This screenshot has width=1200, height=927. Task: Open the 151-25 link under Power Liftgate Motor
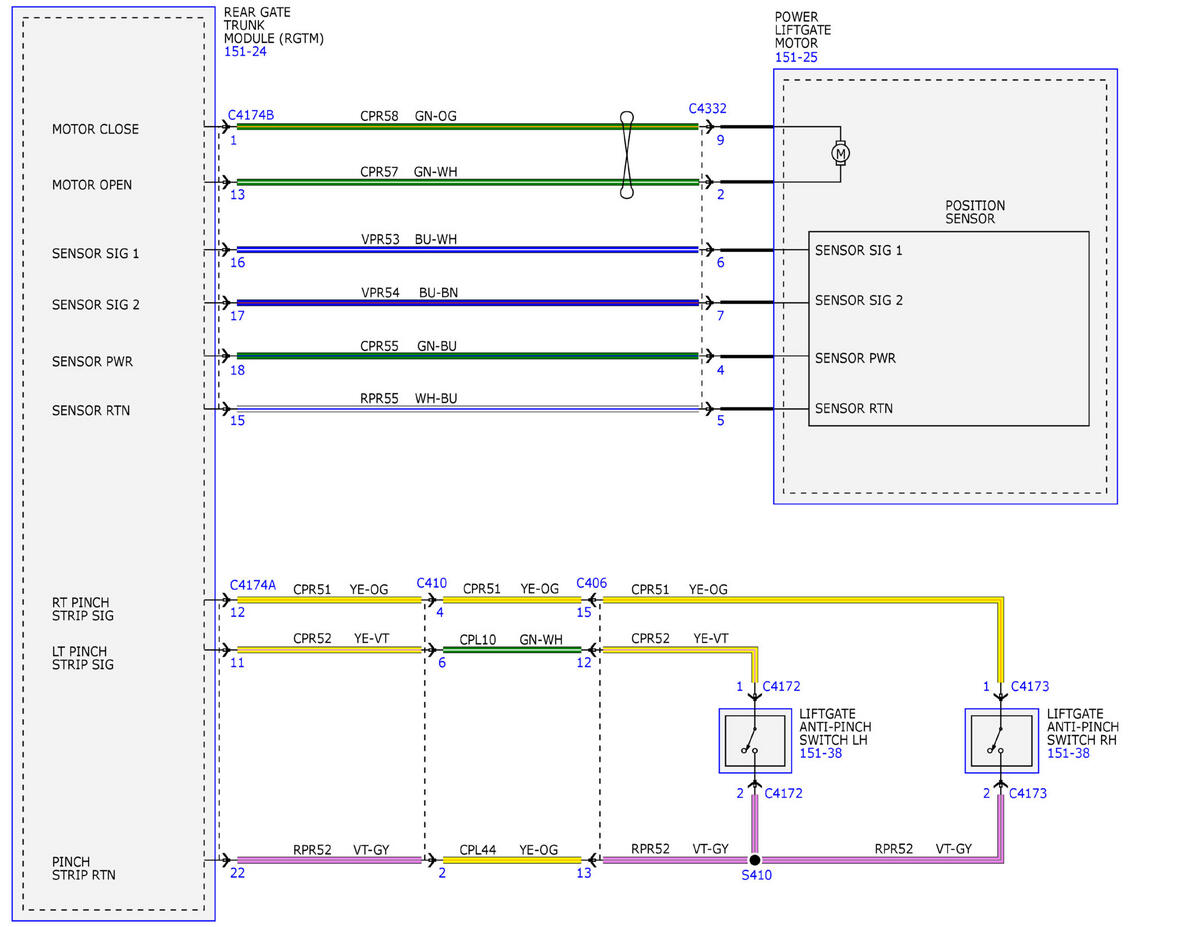(796, 57)
